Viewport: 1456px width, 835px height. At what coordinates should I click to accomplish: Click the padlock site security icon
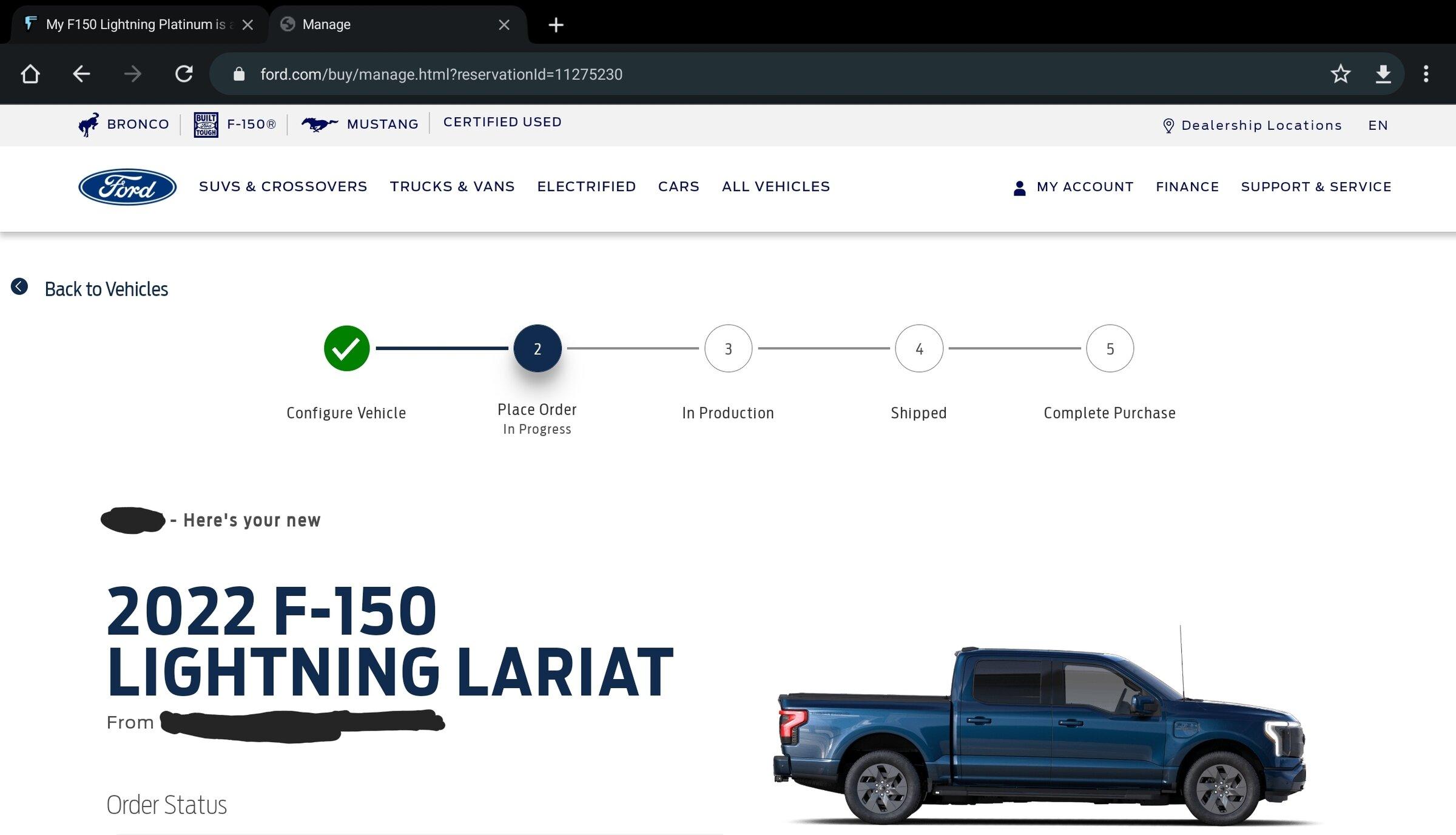239,74
